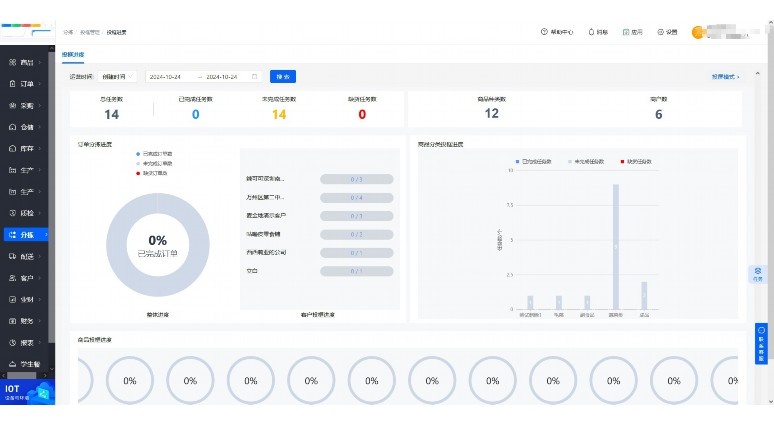Select the 分拣进度 tab
Viewport: 774px width, 425px height.
[73, 54]
